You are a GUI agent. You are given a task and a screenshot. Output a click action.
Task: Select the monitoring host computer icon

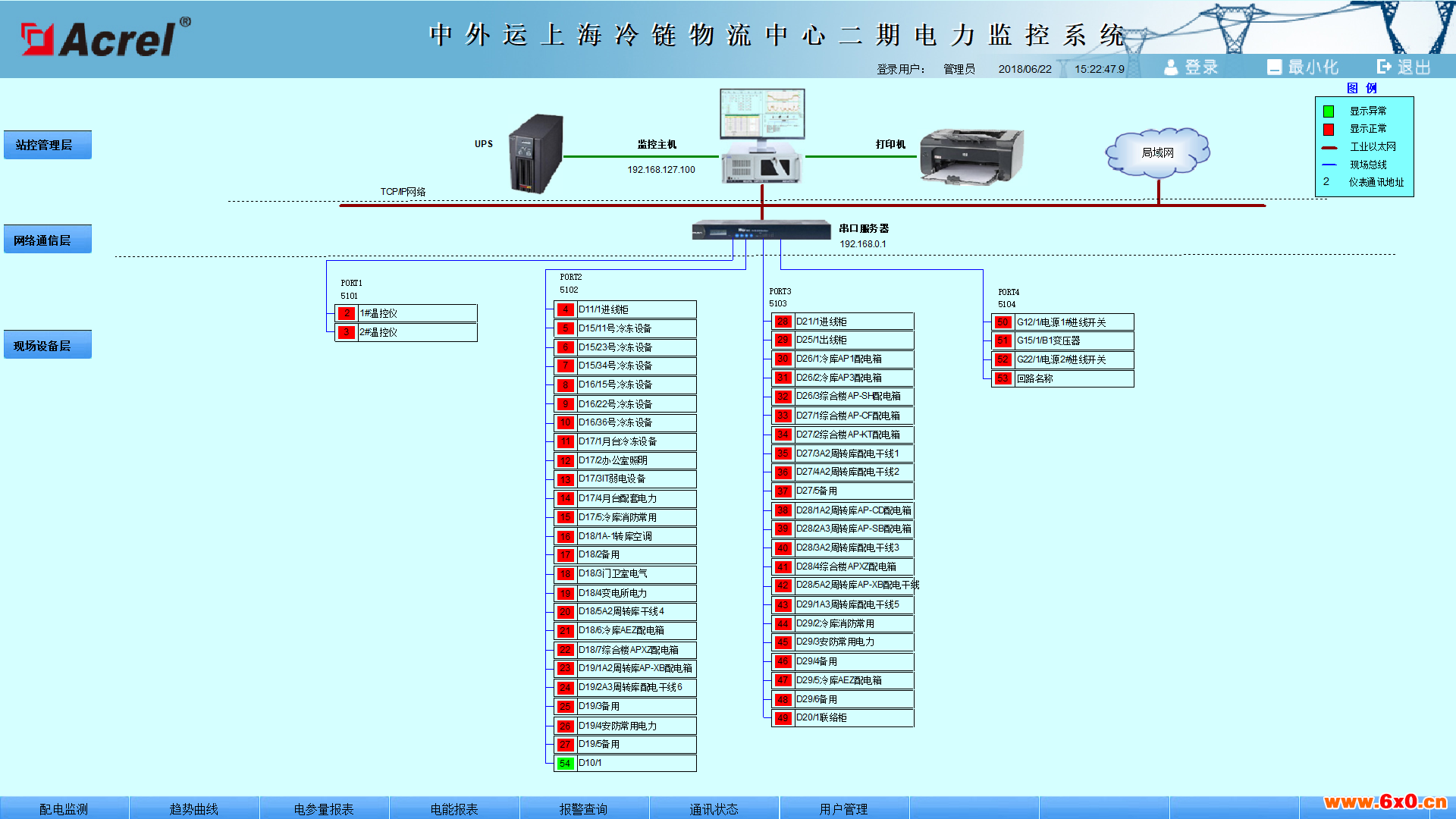tap(762, 136)
